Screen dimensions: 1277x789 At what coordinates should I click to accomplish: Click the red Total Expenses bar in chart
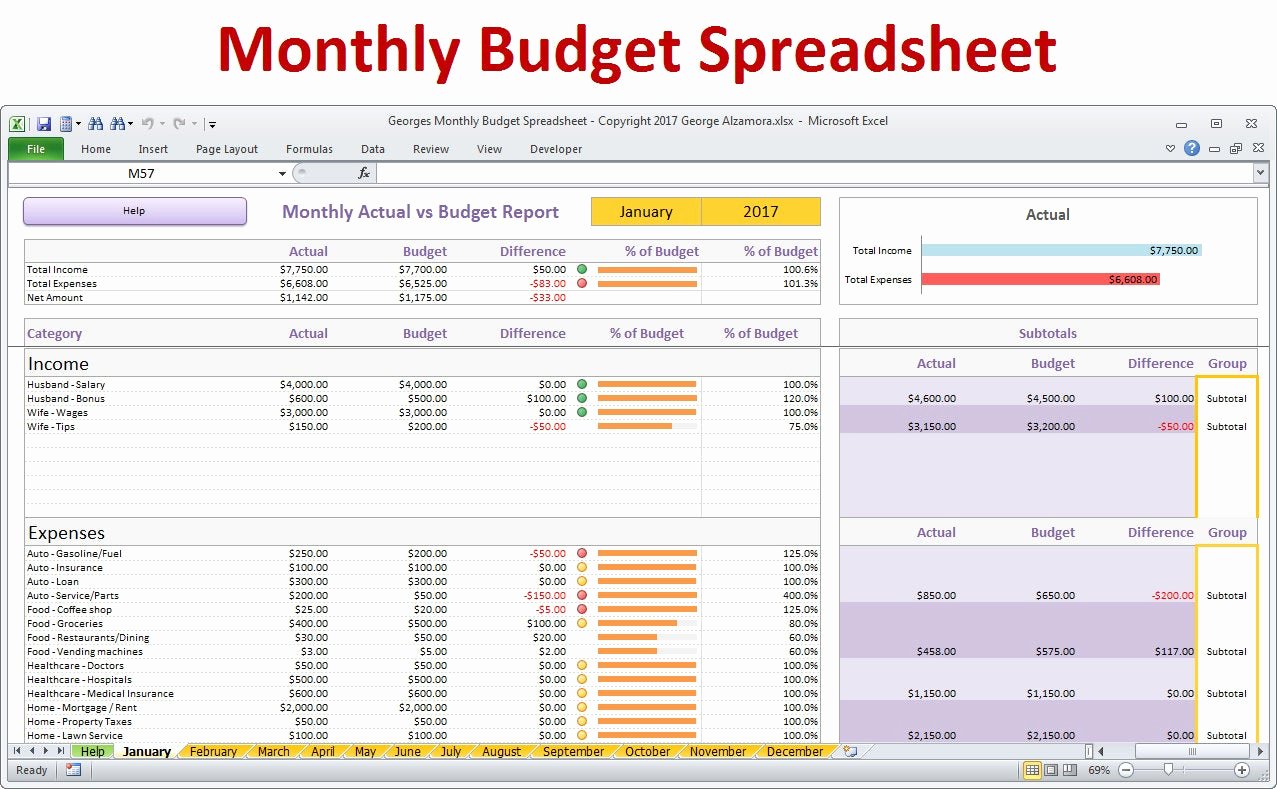tap(1040, 280)
